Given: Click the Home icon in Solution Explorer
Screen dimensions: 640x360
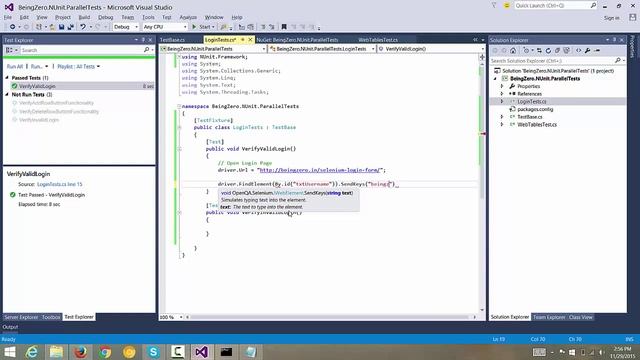Looking at the screenshot, I should point(513,51).
